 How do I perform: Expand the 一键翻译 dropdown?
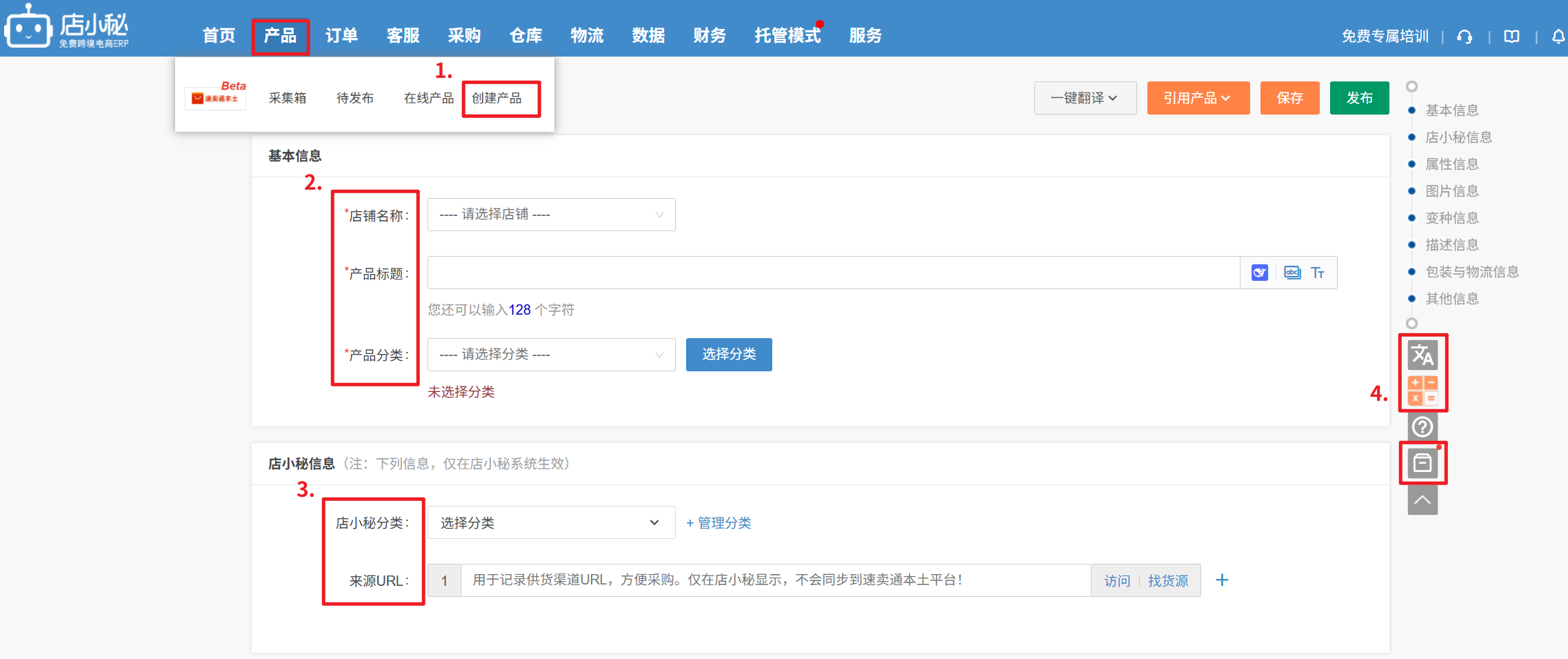point(1085,98)
